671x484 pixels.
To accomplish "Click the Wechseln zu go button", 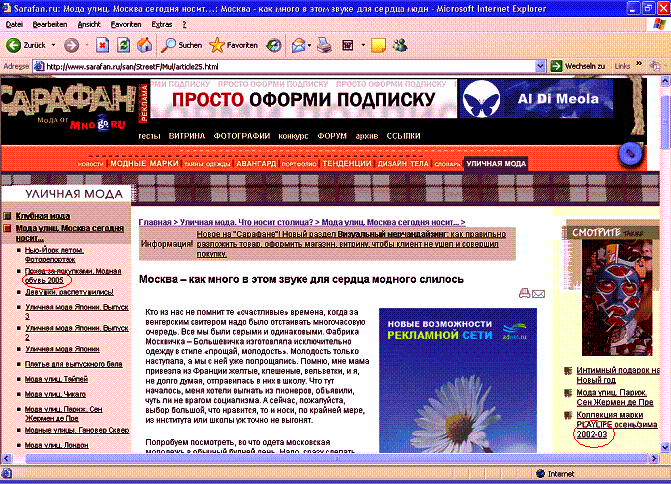I will 579,66.
